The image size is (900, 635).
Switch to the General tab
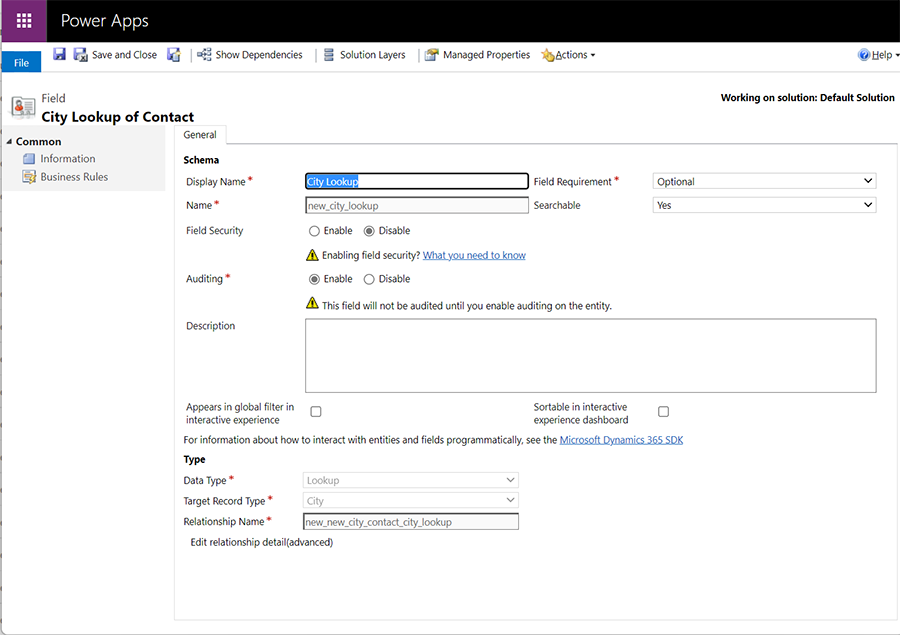[200, 134]
